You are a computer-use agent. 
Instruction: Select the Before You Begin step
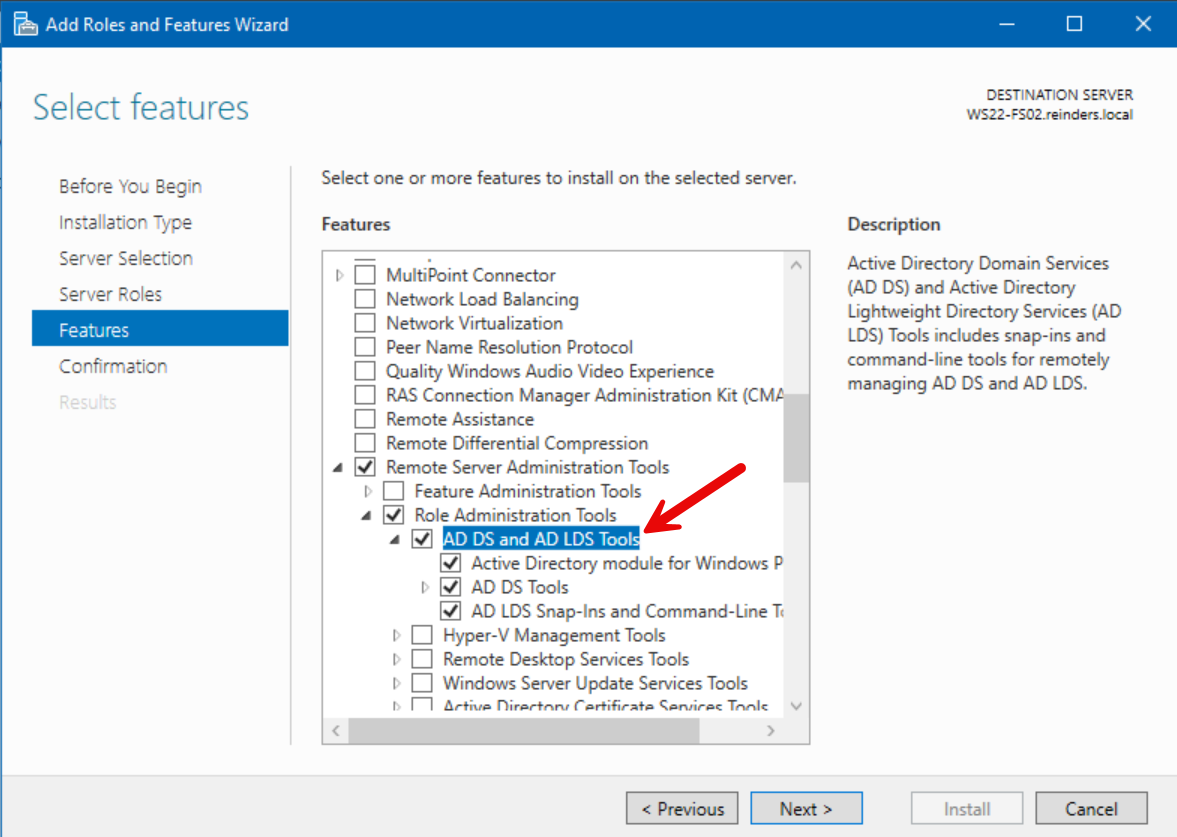[130, 186]
